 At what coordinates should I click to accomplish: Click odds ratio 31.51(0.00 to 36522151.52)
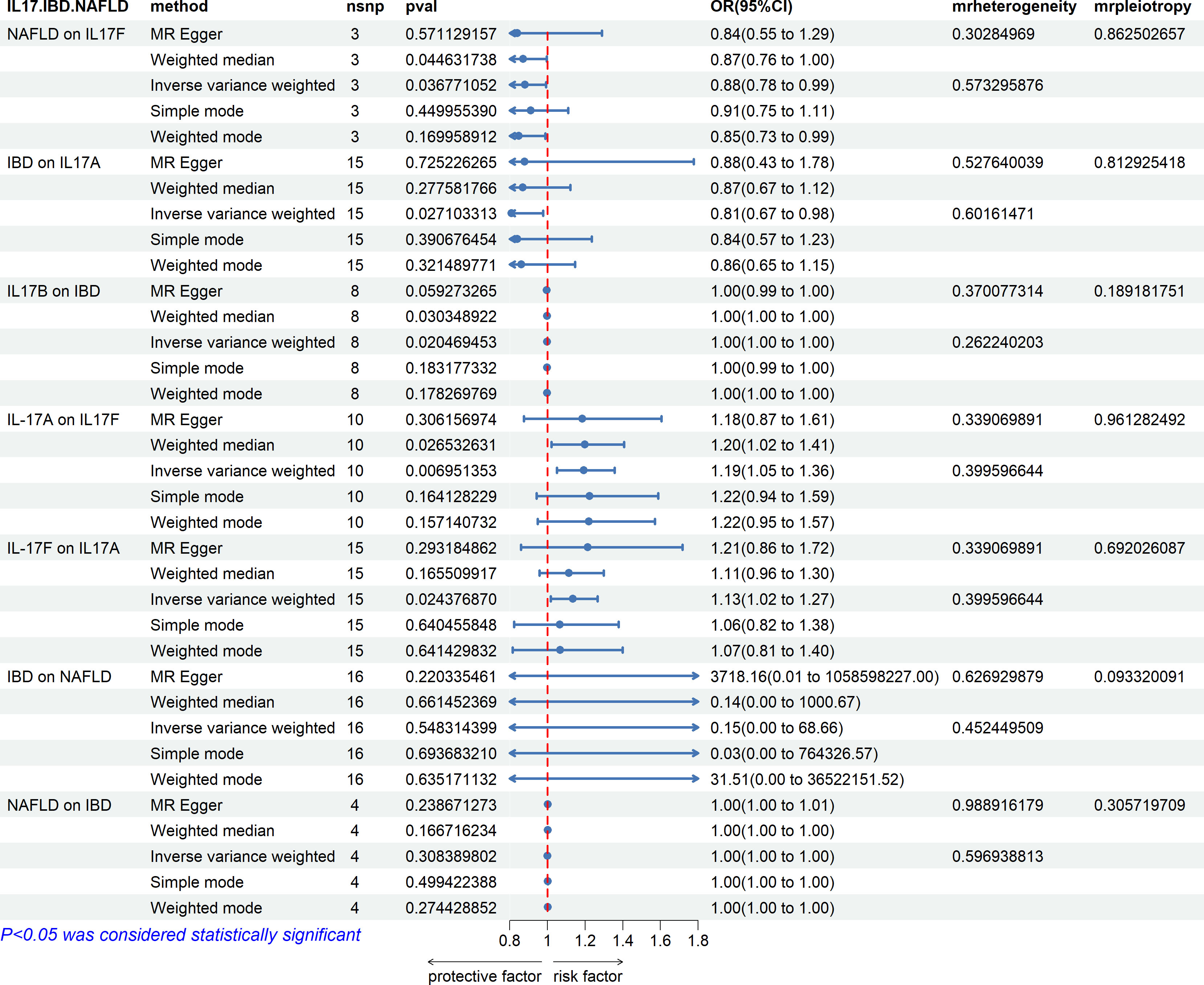[x=807, y=780]
